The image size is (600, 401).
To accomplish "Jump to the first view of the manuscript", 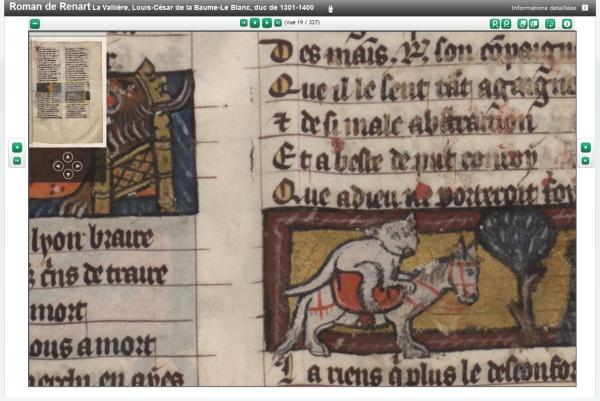I will coord(244,23).
